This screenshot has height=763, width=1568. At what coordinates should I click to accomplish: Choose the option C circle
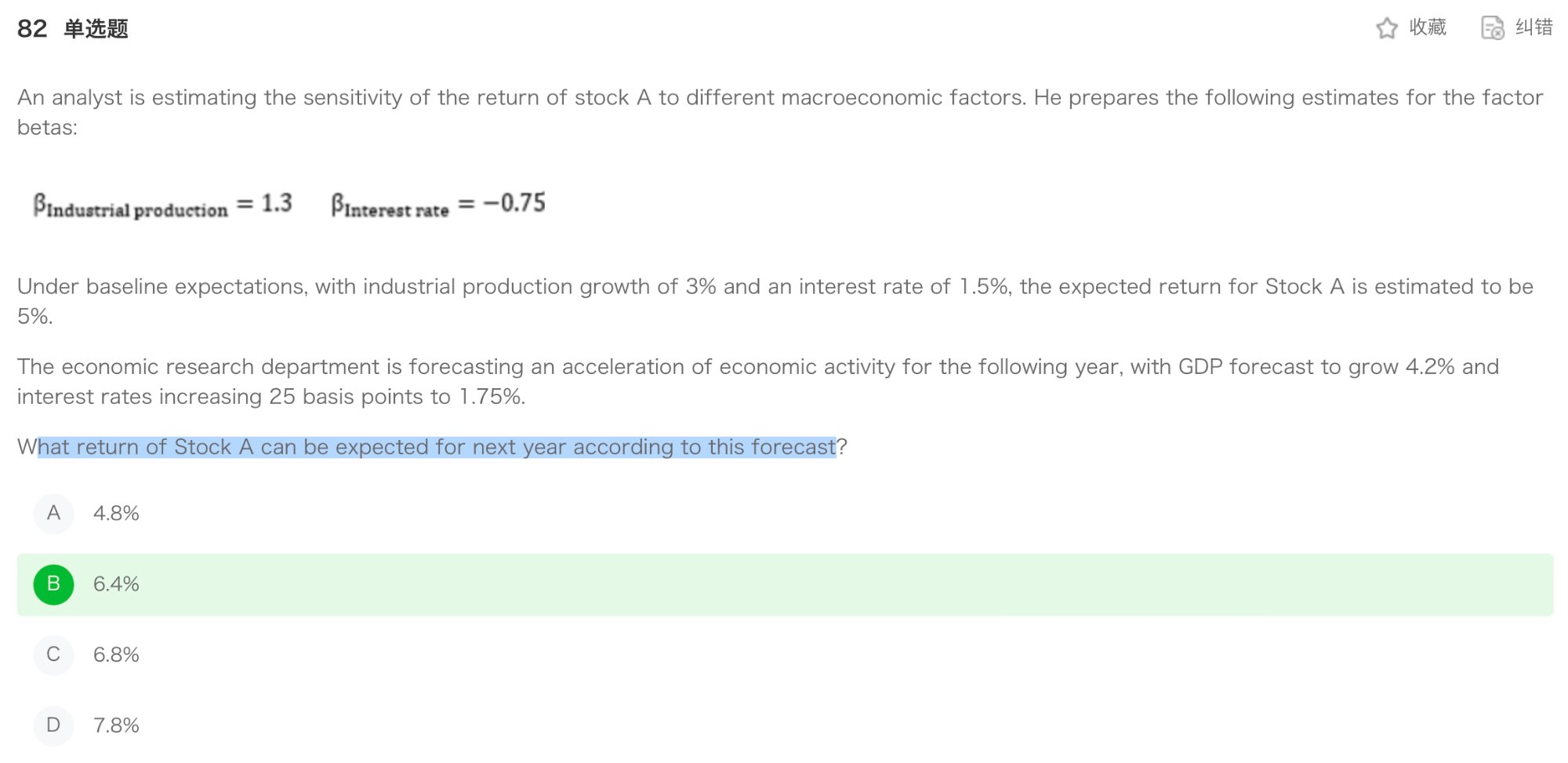point(53,655)
